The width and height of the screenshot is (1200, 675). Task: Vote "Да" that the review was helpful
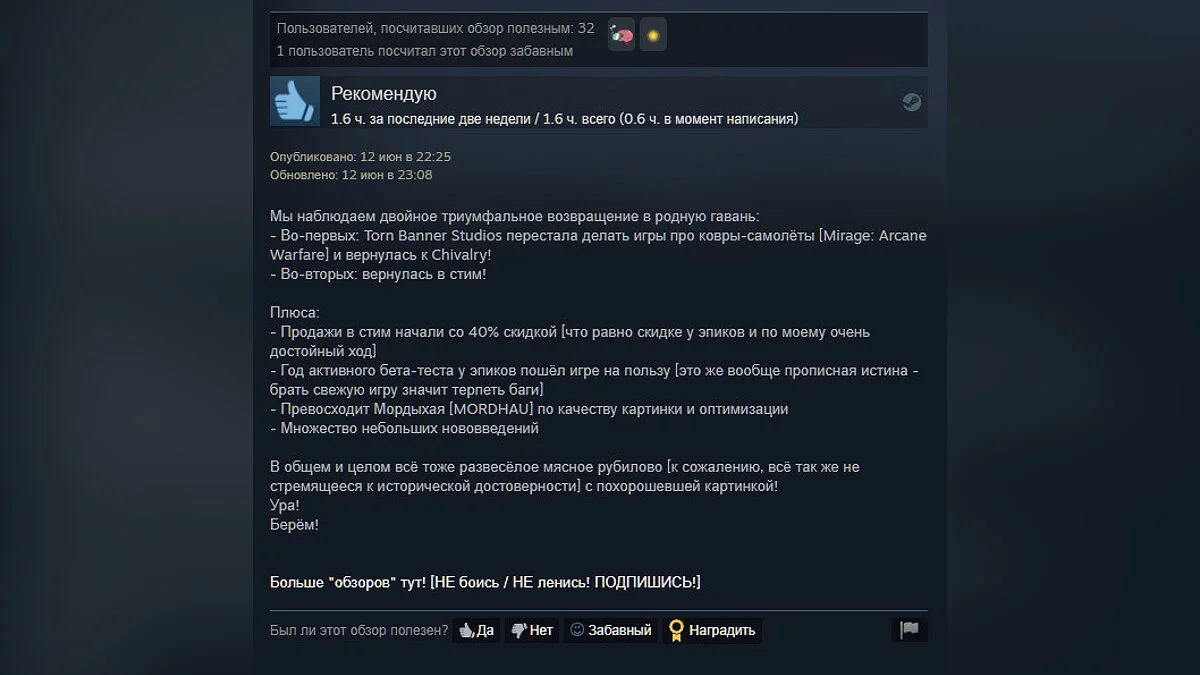pyautogui.click(x=476, y=630)
